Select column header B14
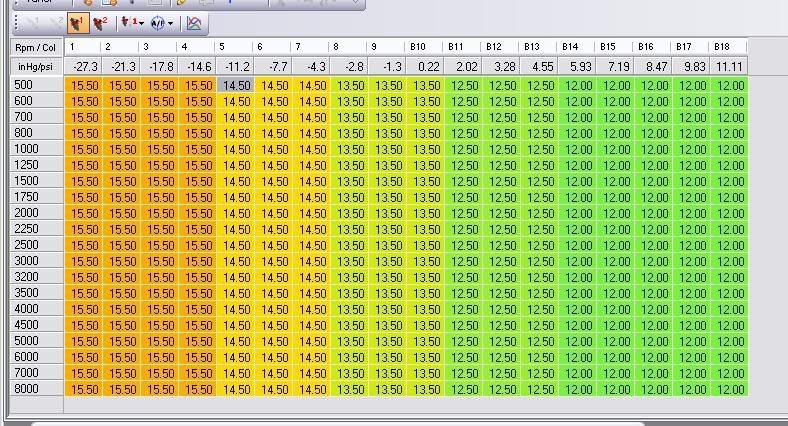The width and height of the screenshot is (788, 426). tap(576, 47)
